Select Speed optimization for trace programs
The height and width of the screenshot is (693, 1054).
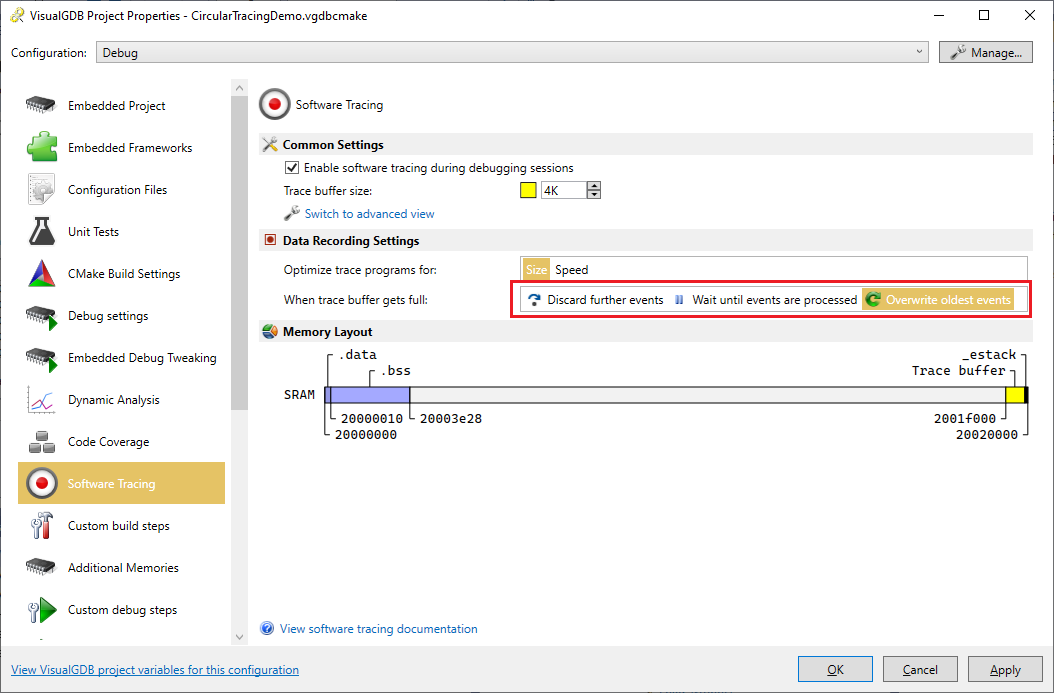[x=571, y=270]
